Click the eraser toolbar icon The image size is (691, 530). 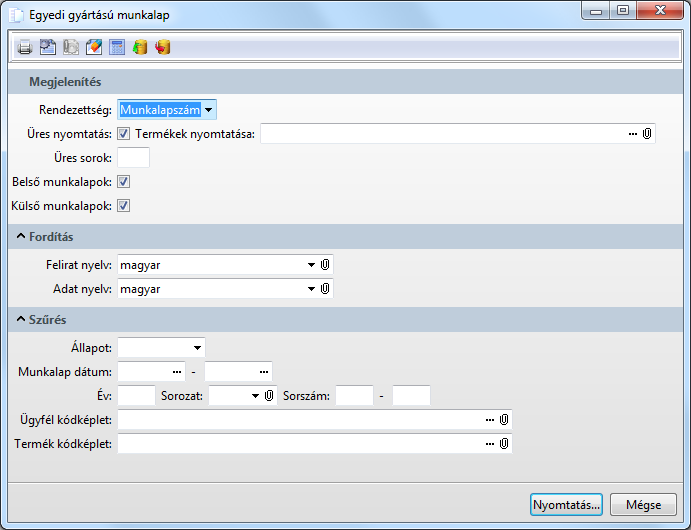(x=94, y=47)
